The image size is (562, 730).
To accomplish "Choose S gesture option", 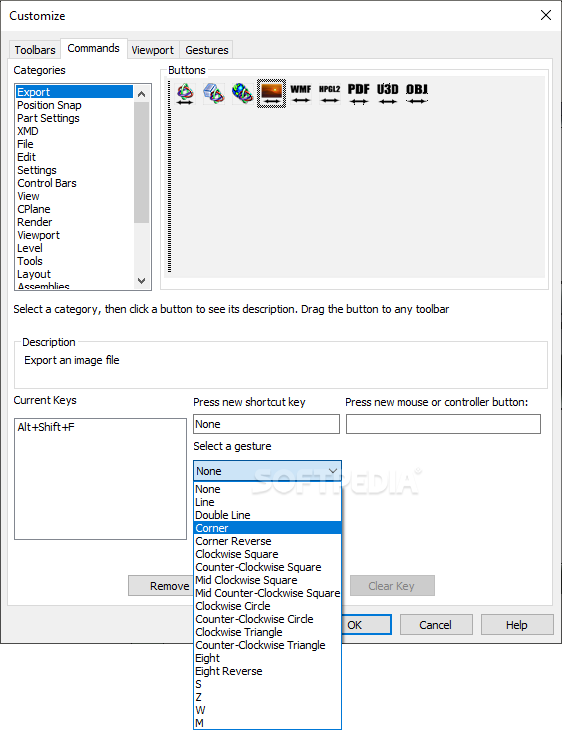I will point(267,684).
